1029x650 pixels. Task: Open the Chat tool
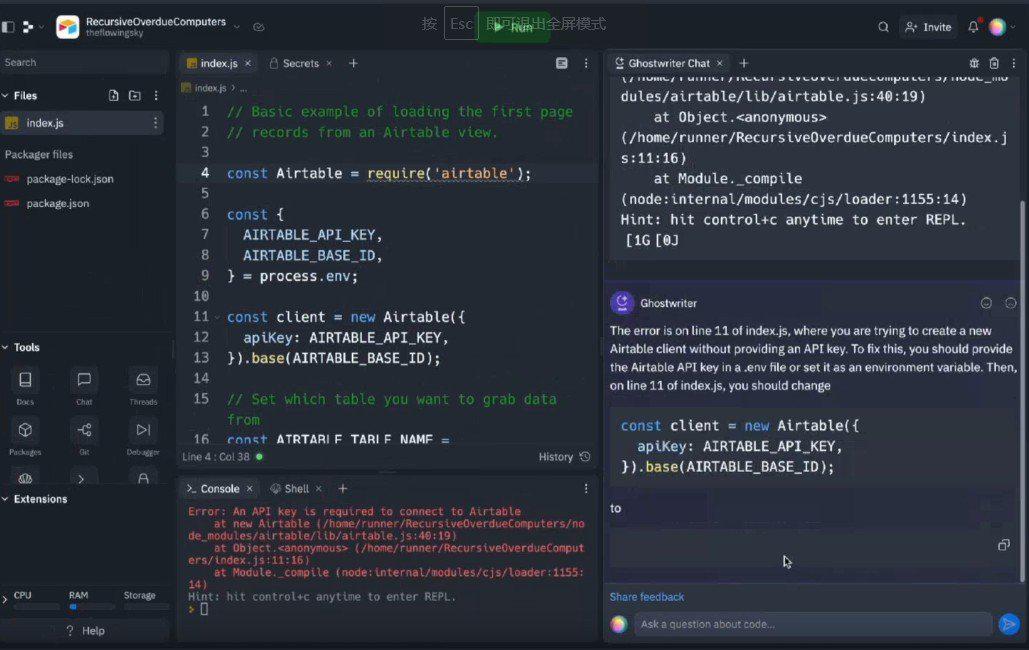point(84,387)
